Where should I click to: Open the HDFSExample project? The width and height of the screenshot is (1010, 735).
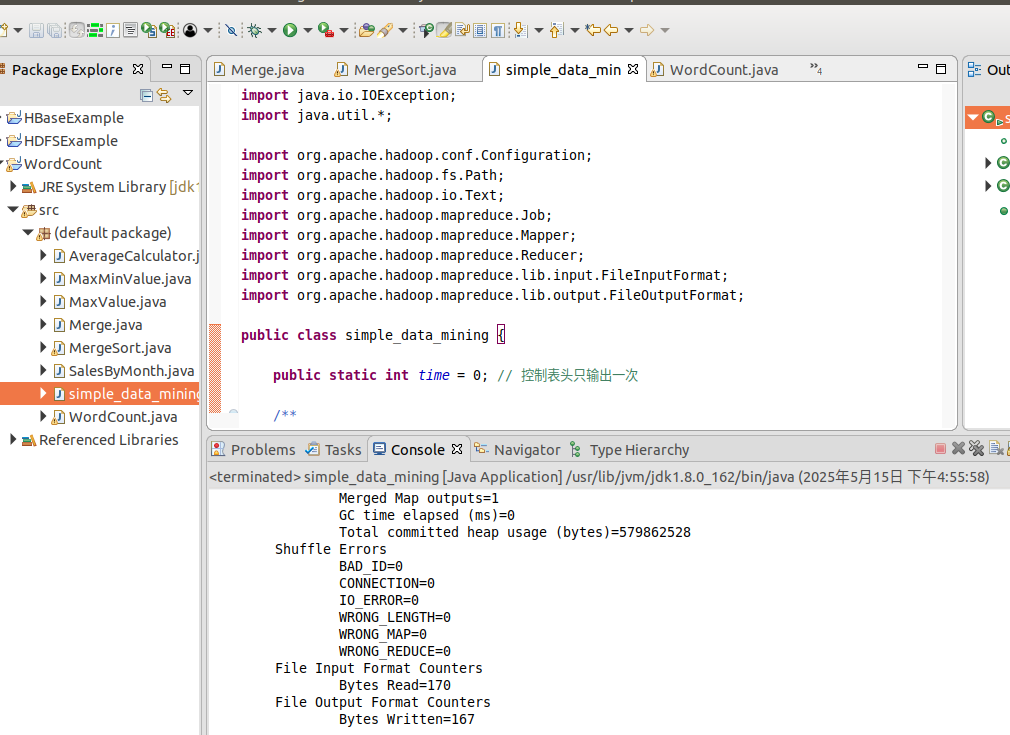[70, 141]
